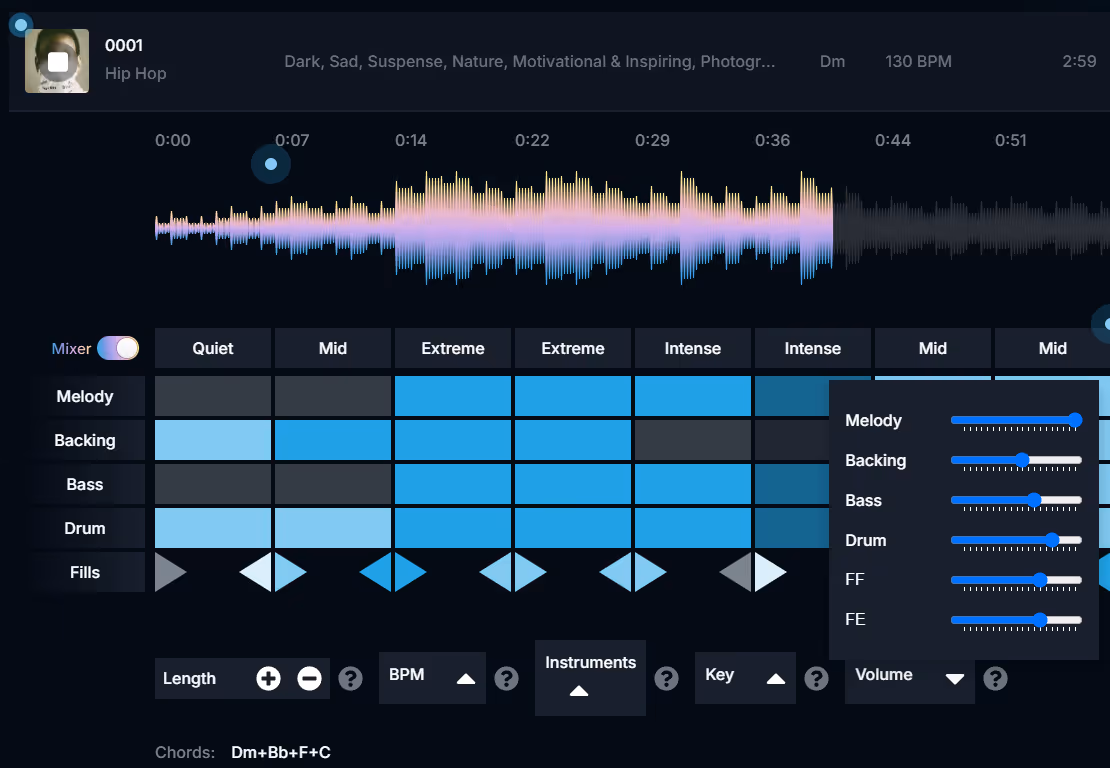Select the first Intense section header
The width and height of the screenshot is (1110, 768).
point(692,348)
